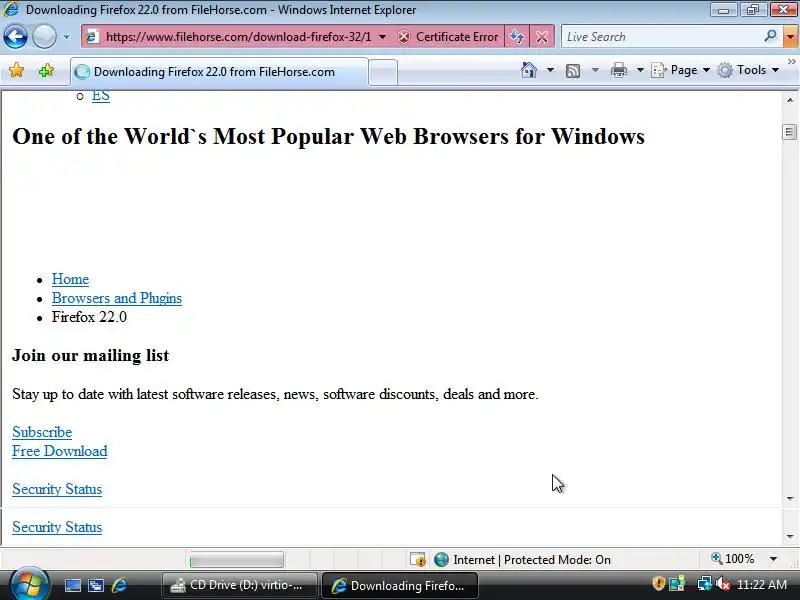Click Switch between windows quick launch icon
The image size is (800, 600).
[96, 585]
